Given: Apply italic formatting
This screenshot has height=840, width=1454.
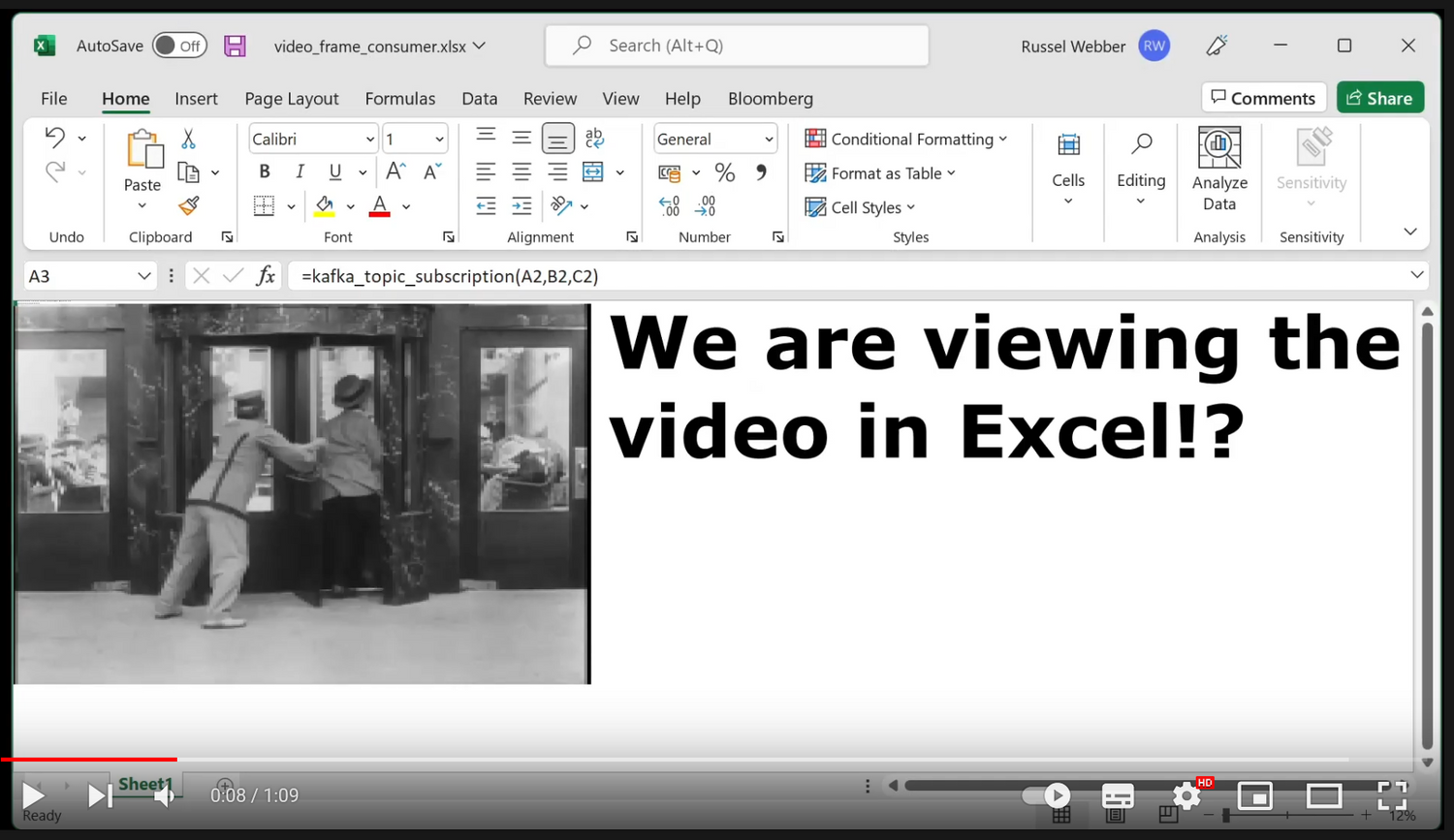Looking at the screenshot, I should click(x=300, y=171).
